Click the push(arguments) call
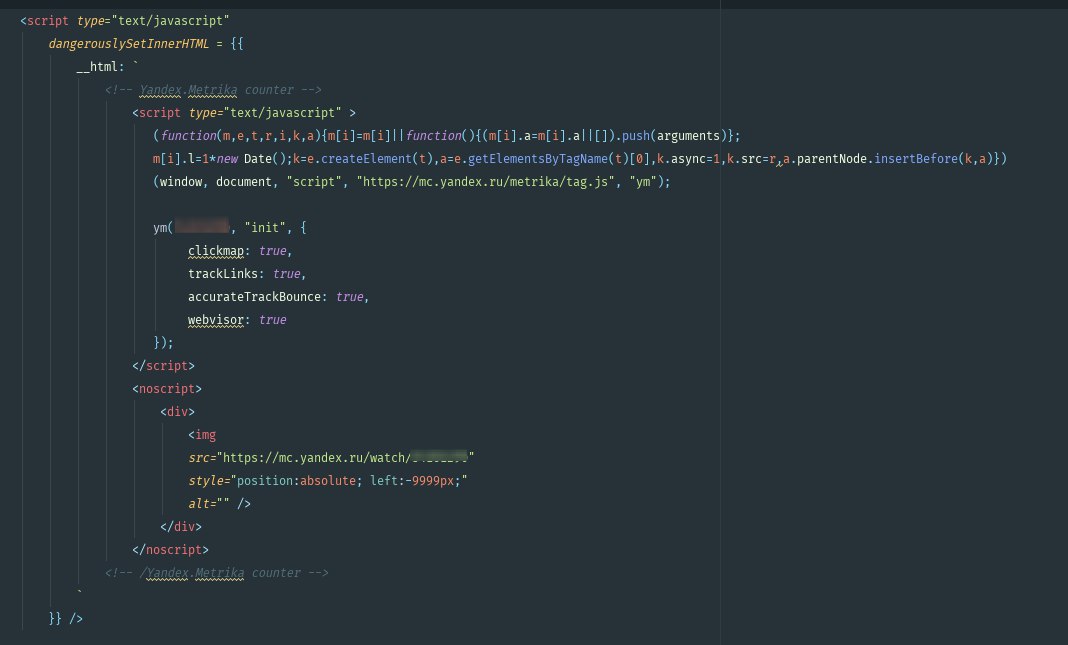 point(674,136)
